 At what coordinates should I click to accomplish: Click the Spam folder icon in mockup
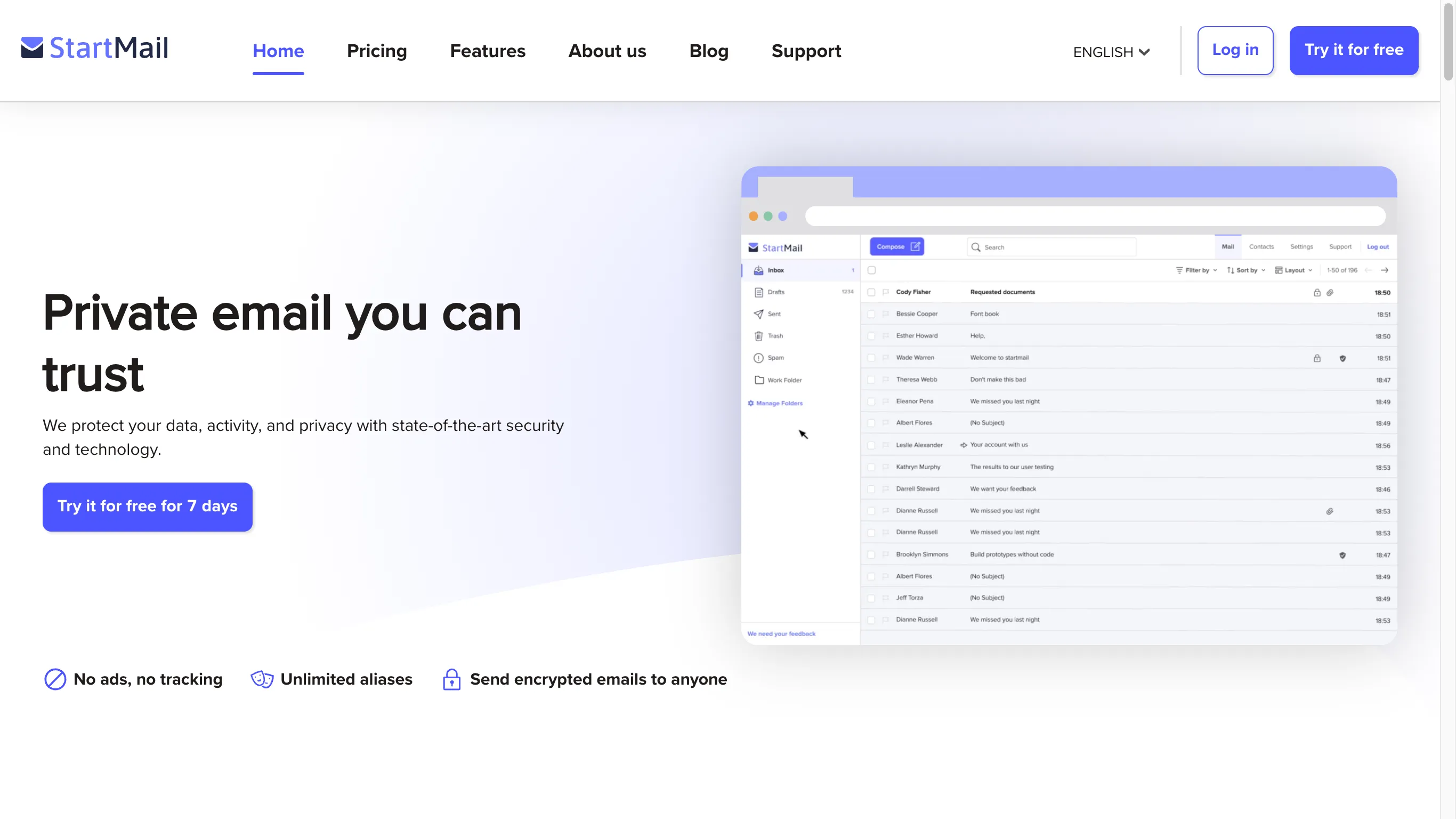pos(758,358)
